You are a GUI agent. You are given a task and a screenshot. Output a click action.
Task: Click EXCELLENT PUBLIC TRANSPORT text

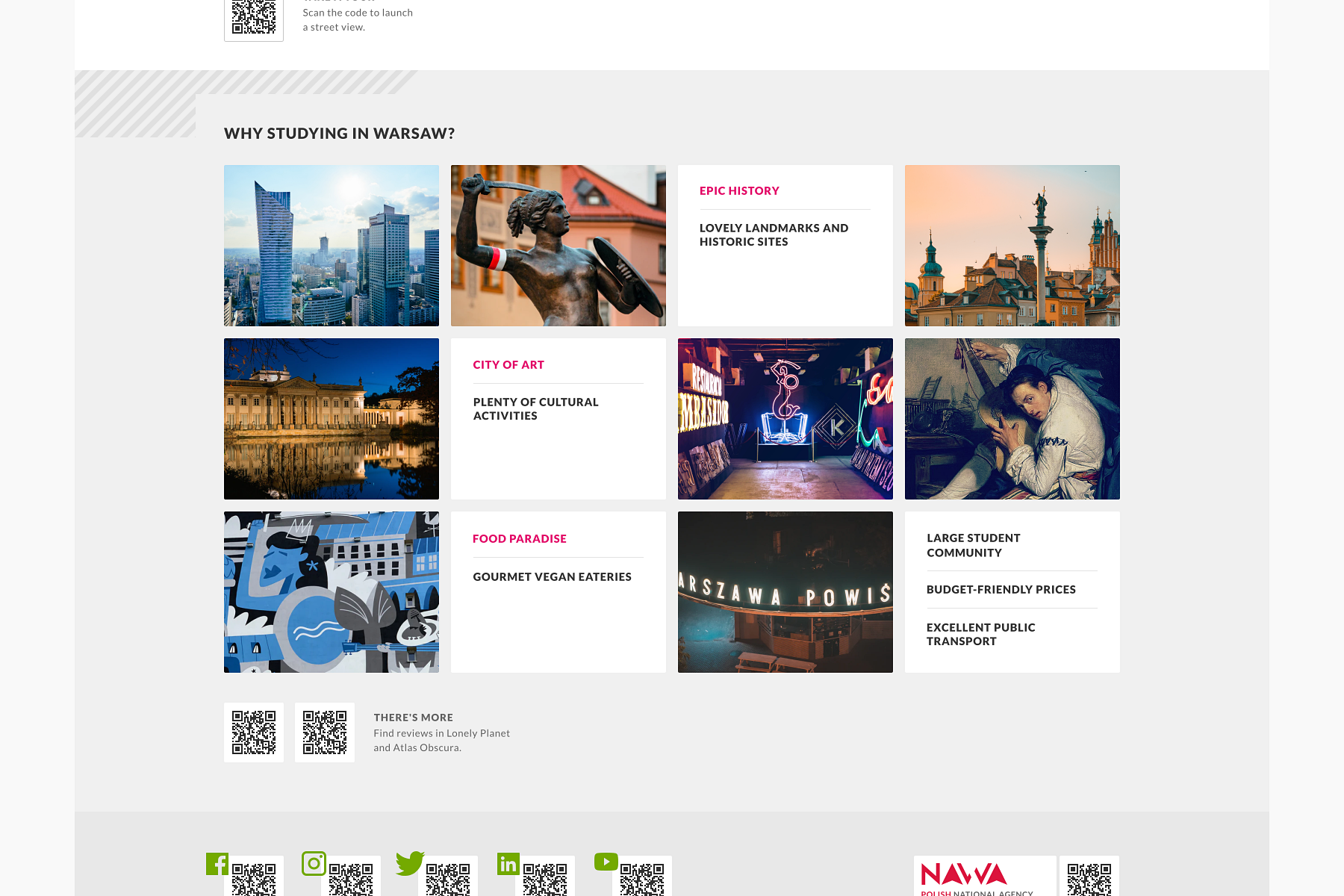click(x=981, y=635)
